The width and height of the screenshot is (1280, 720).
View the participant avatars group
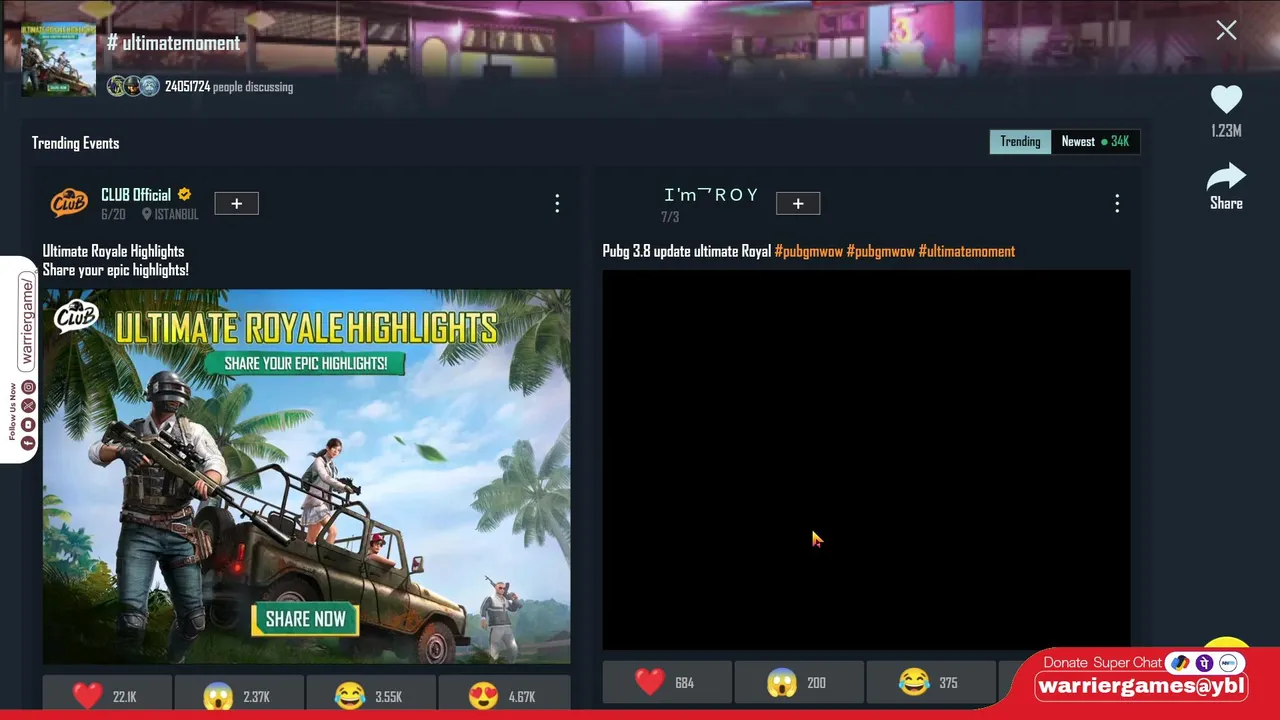tap(133, 87)
